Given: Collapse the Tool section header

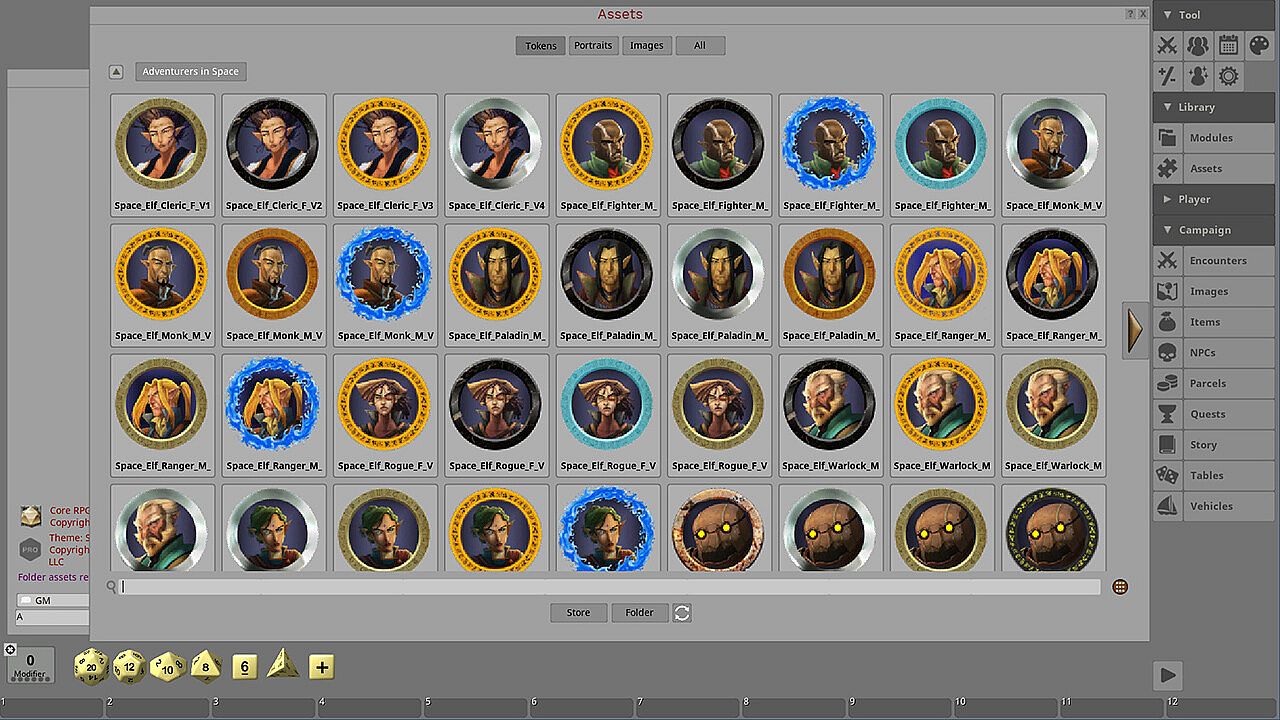Looking at the screenshot, I should [1216, 15].
